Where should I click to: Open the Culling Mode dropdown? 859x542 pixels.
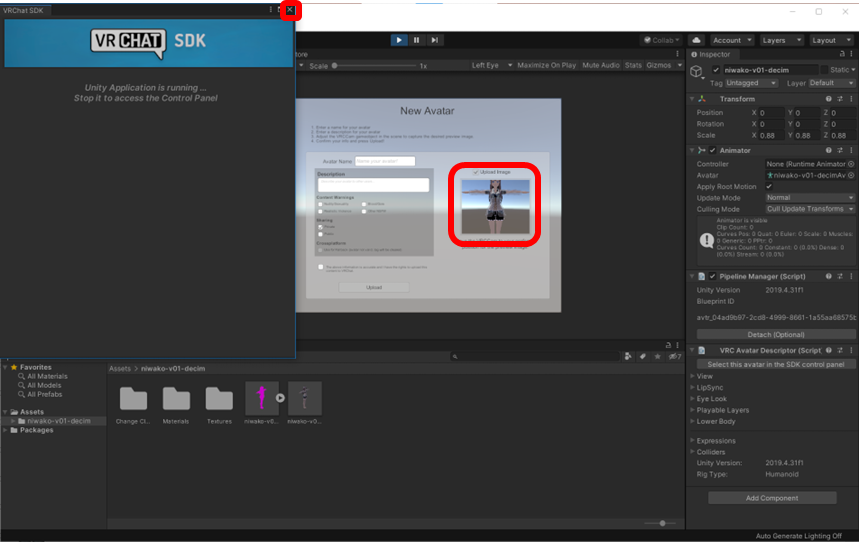811,209
